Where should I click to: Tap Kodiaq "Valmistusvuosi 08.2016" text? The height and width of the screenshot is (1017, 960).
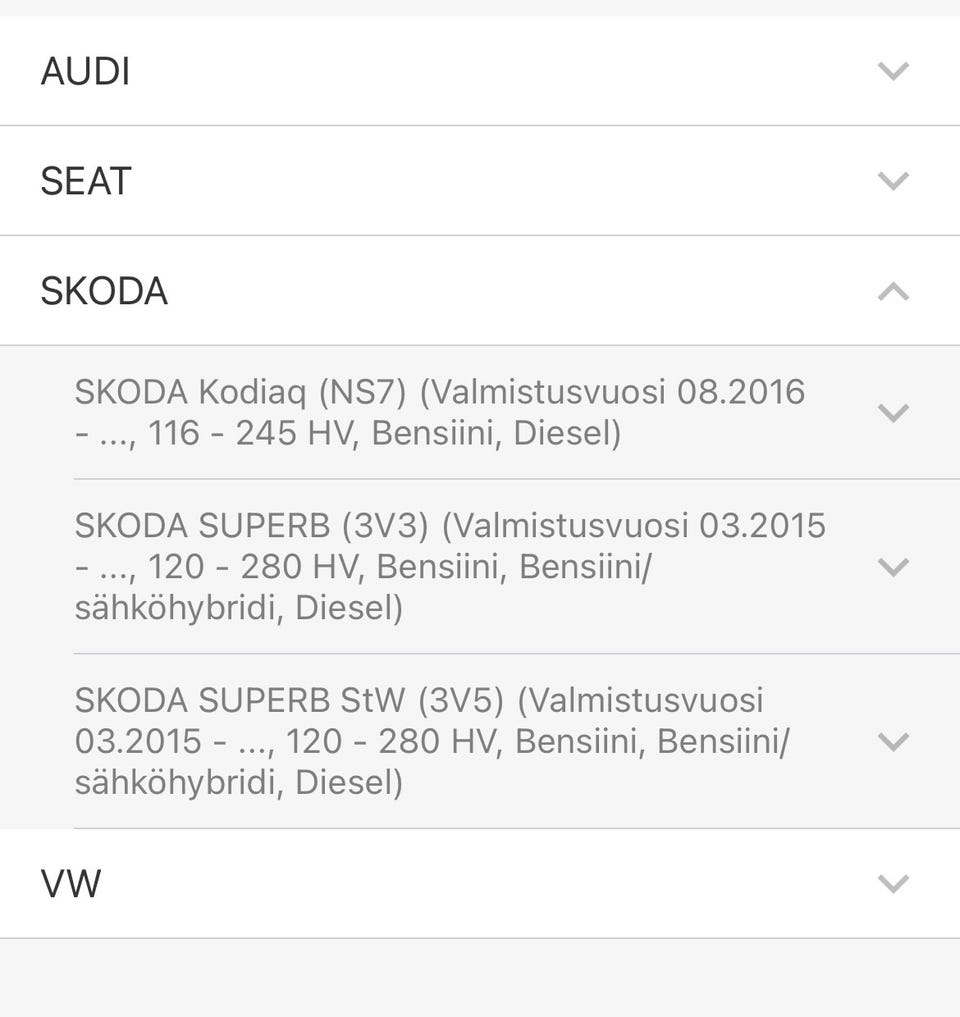coord(612,392)
